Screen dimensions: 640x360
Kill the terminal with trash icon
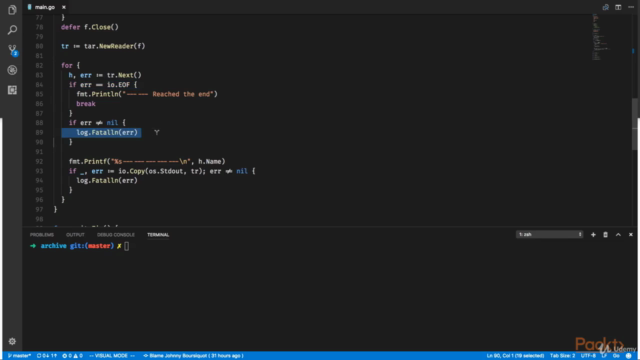[606, 235]
